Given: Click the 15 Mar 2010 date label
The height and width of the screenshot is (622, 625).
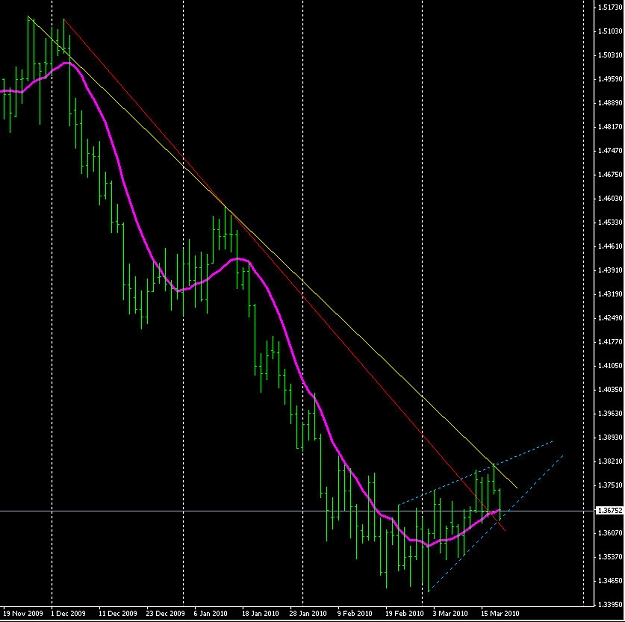Looking at the screenshot, I should point(500,613).
